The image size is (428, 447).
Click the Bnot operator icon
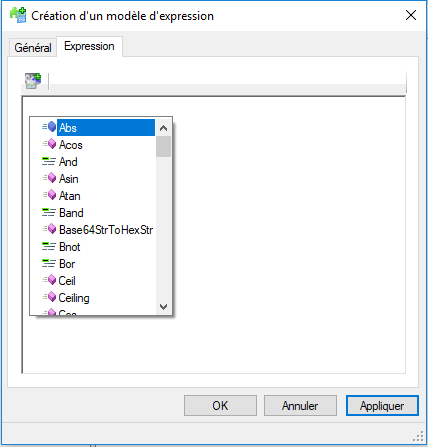pos(49,247)
